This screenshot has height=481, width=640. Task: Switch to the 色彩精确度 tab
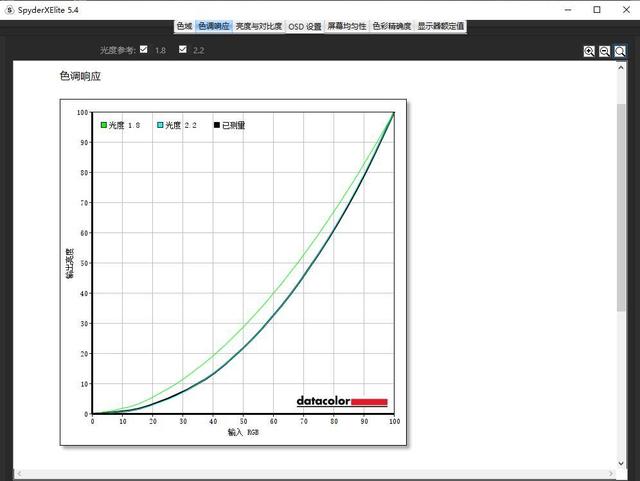coord(392,26)
